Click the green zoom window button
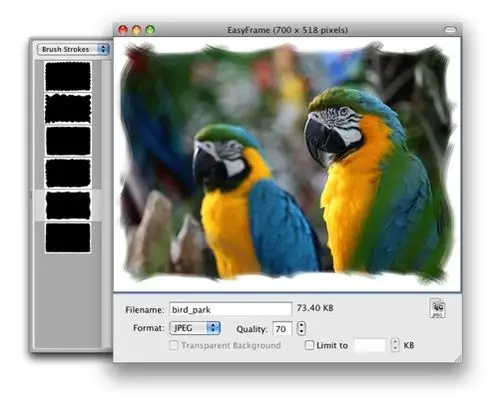Viewport: 499px width, 406px height. point(150,30)
